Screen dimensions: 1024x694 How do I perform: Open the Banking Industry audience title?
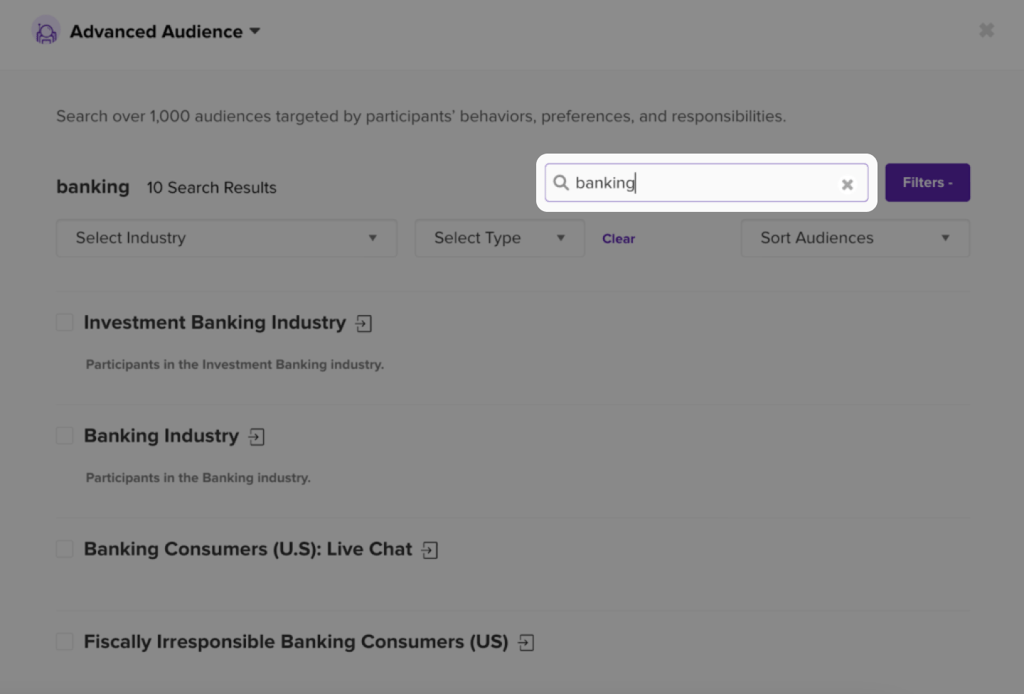161,435
